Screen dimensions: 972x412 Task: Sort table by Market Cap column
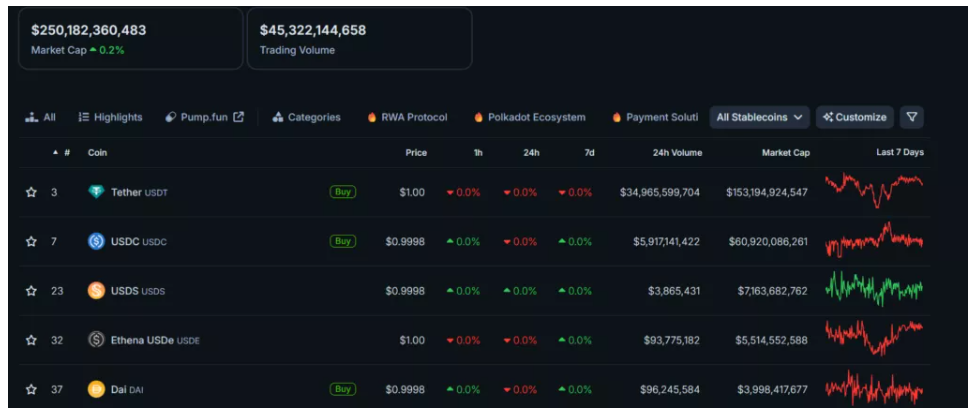coord(784,153)
